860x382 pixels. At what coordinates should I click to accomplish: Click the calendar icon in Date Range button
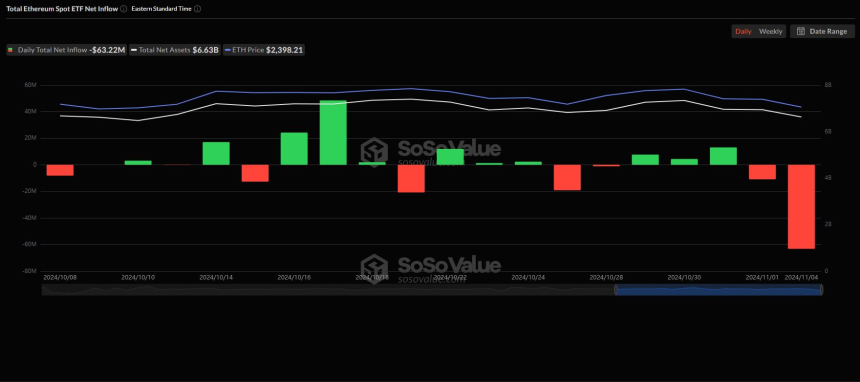coord(801,31)
